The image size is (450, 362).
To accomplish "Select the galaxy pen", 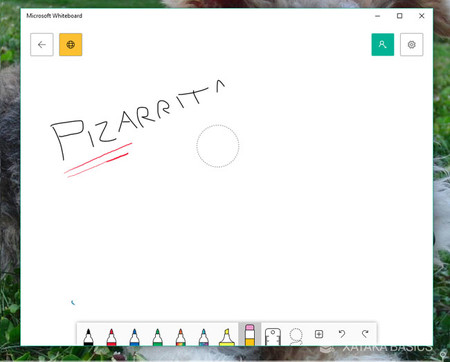I will click(203, 337).
